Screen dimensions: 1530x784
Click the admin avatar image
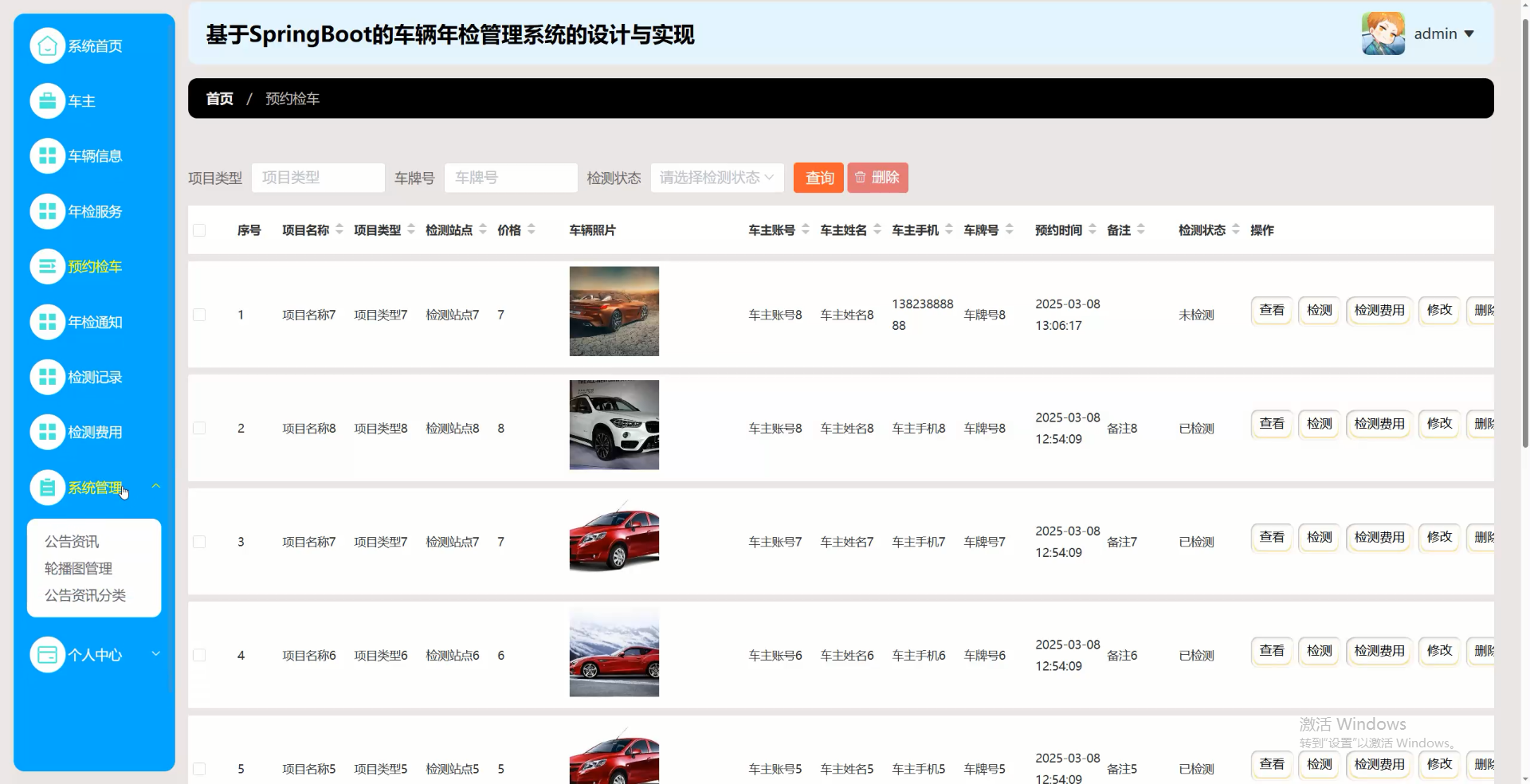[x=1383, y=33]
